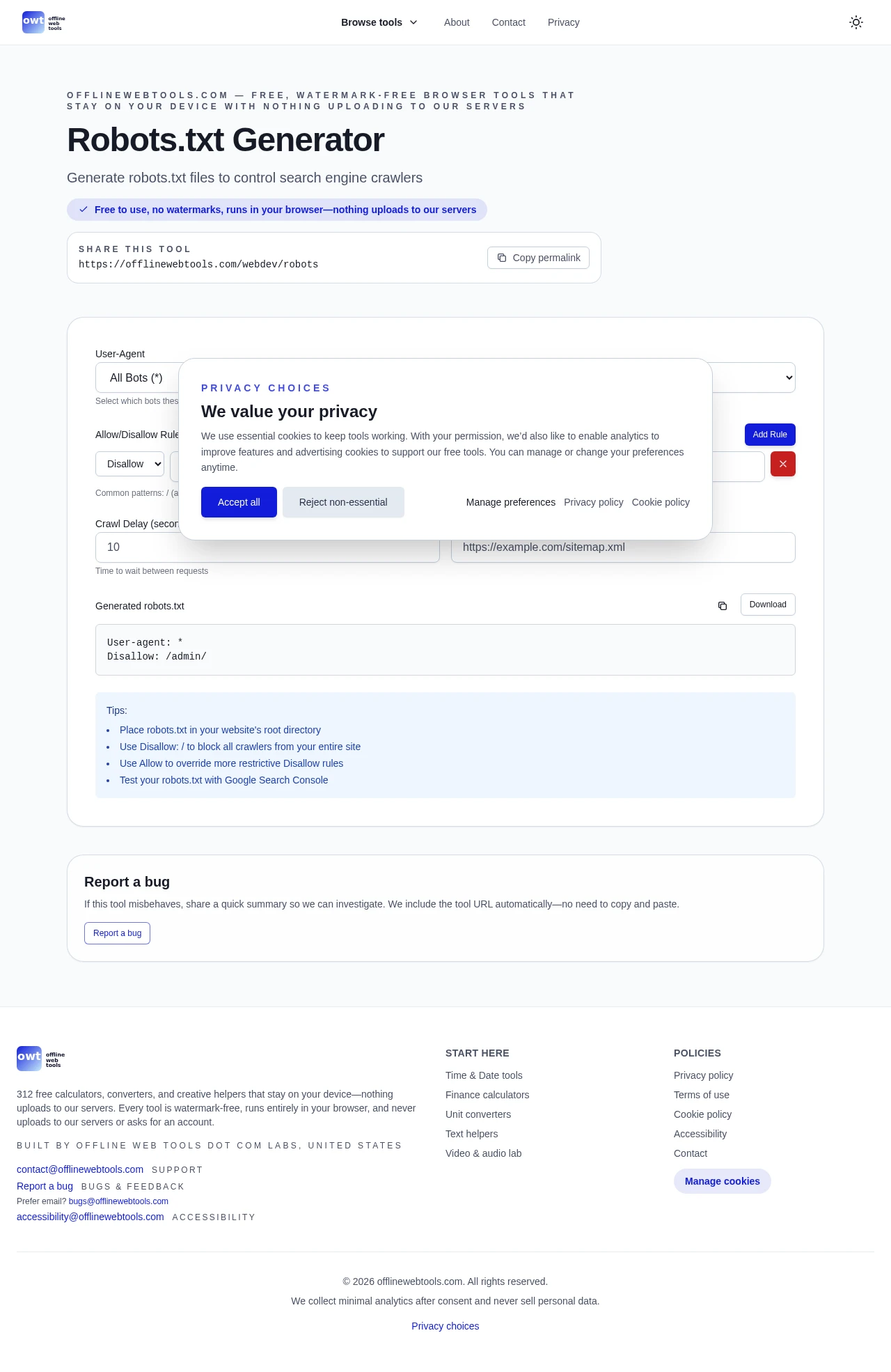Open the Disallow rule type dropdown
The height and width of the screenshot is (1372, 891).
coord(129,464)
